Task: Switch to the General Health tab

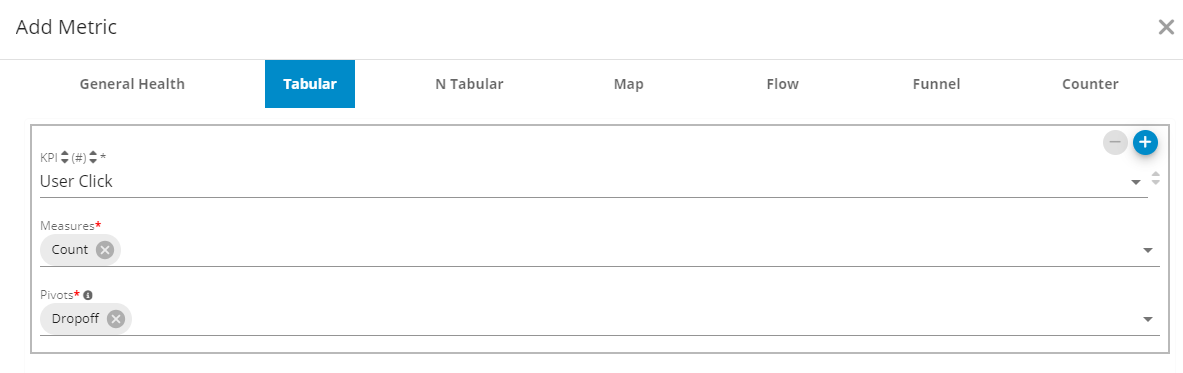Action: click(x=132, y=84)
